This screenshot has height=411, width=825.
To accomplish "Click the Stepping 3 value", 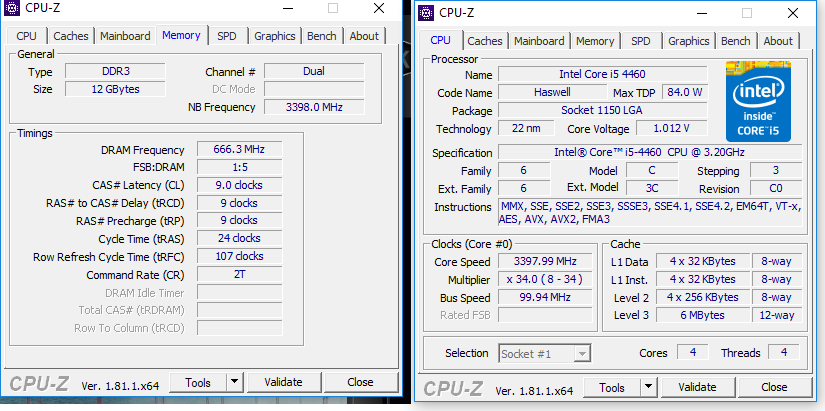I will click(x=776, y=171).
